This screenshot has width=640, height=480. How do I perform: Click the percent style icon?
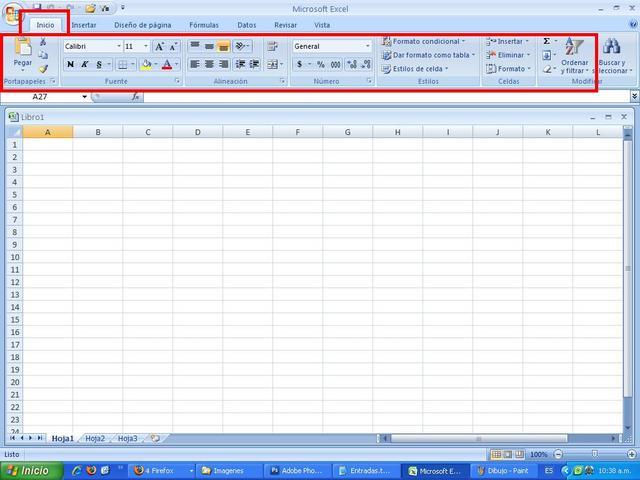pyautogui.click(x=320, y=64)
